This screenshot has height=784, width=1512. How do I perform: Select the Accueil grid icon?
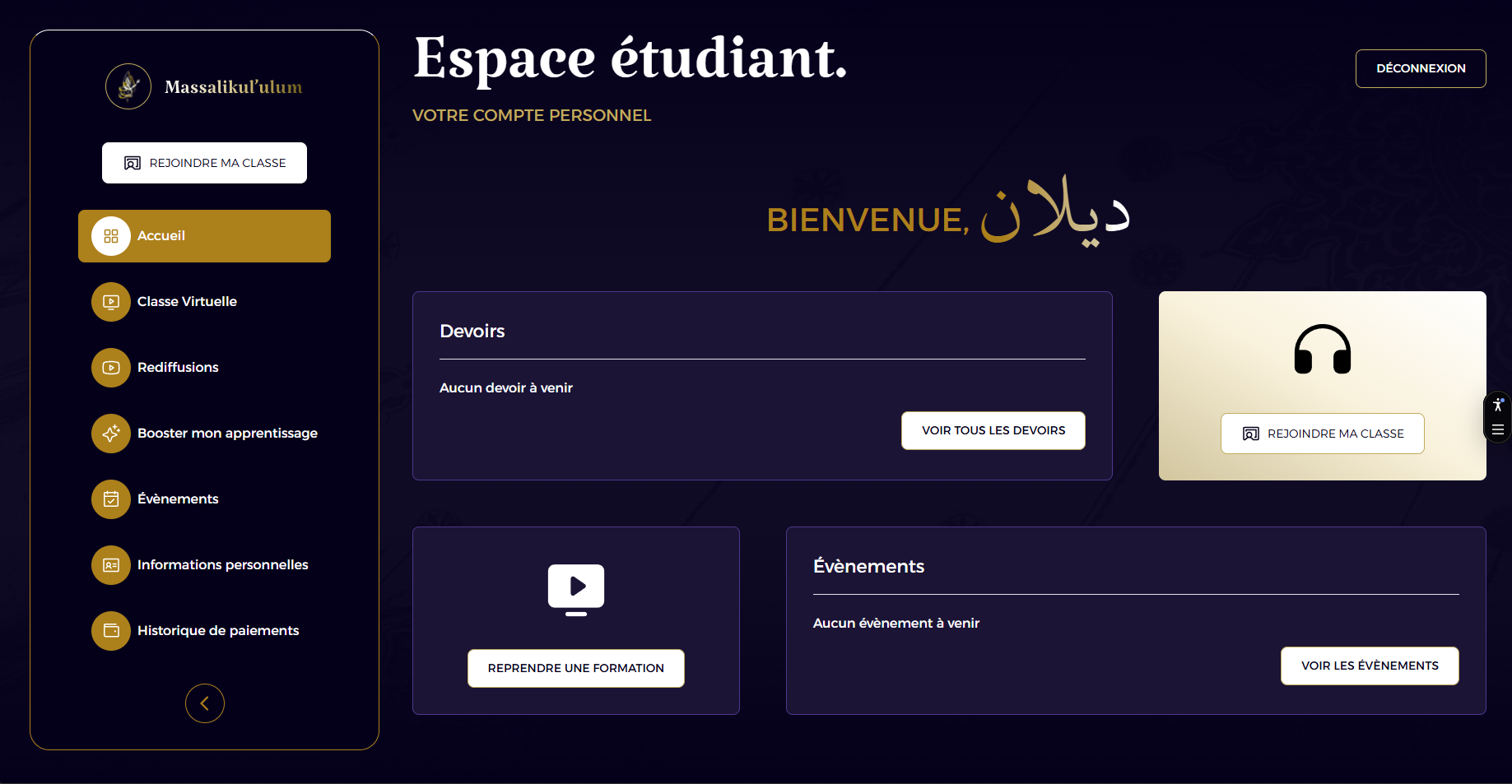click(110, 236)
